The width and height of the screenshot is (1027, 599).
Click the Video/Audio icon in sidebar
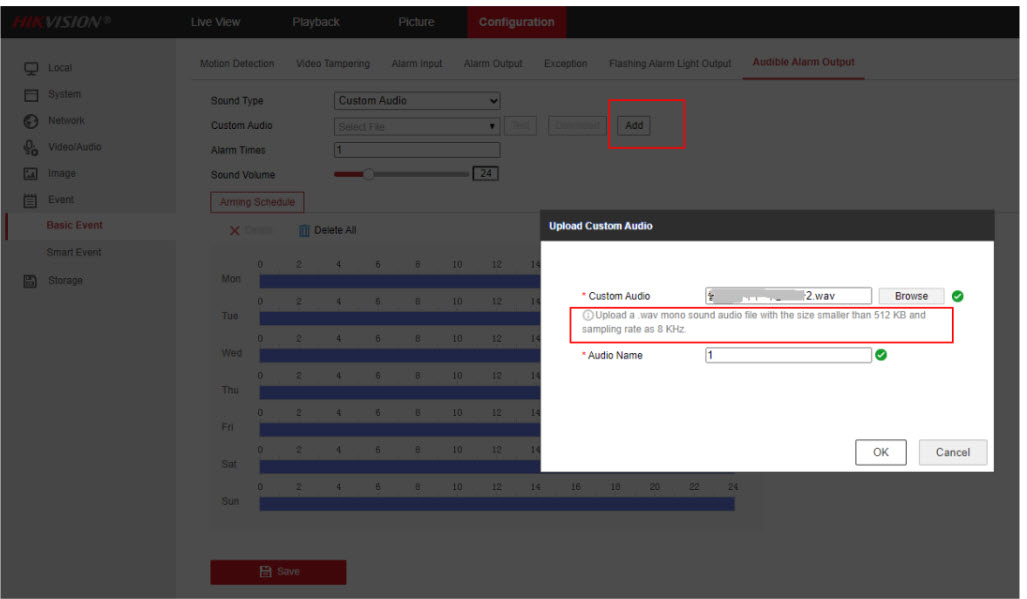pos(31,147)
